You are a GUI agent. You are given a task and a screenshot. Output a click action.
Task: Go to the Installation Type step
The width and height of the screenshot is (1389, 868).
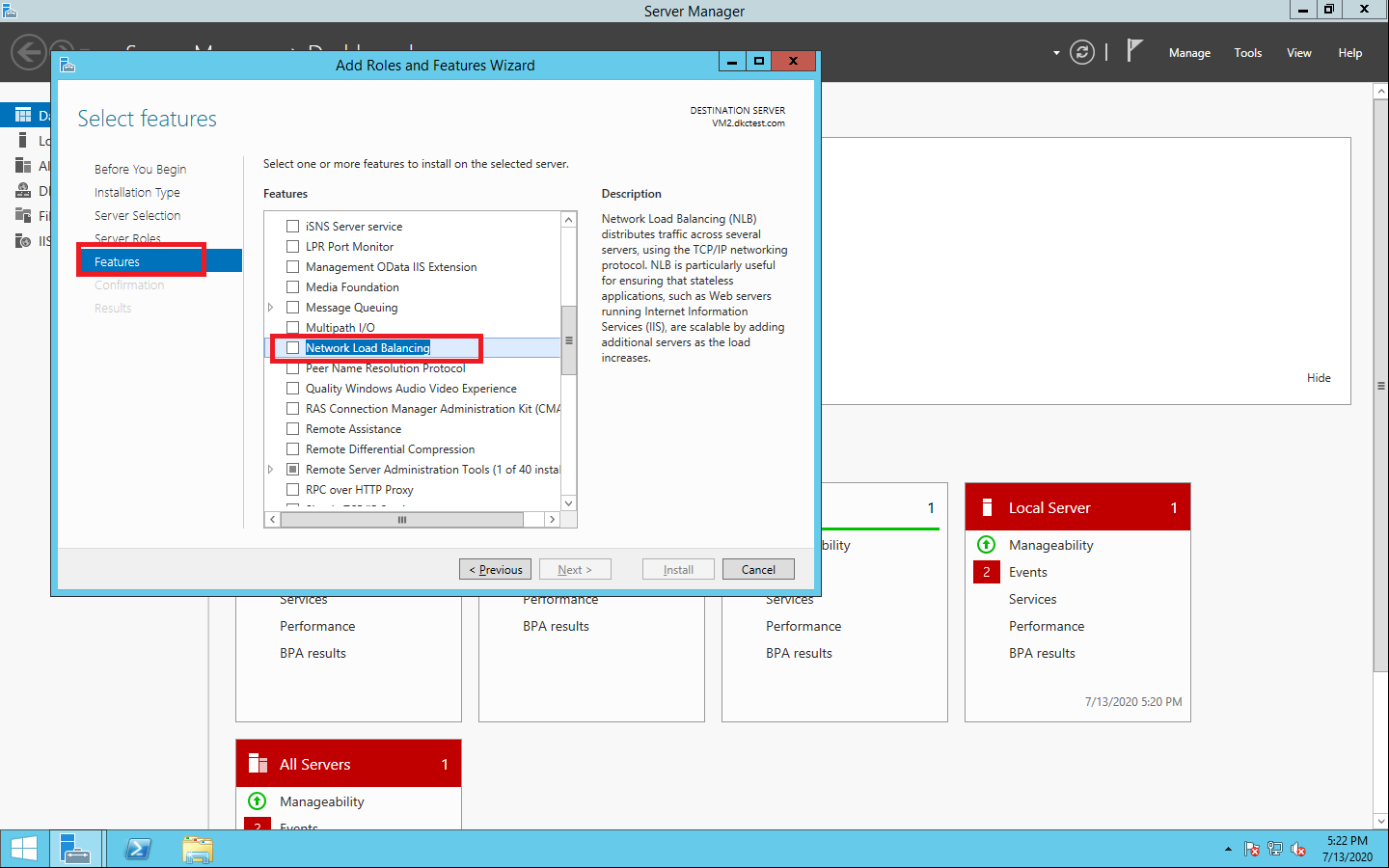[x=137, y=192]
